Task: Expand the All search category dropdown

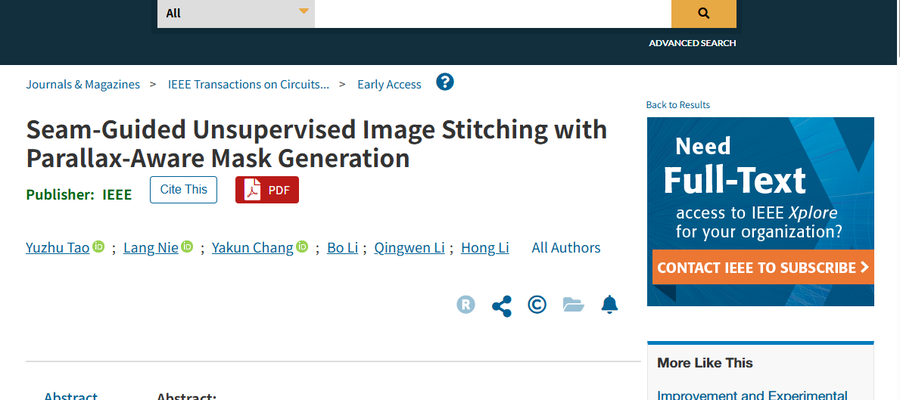Action: click(x=236, y=13)
